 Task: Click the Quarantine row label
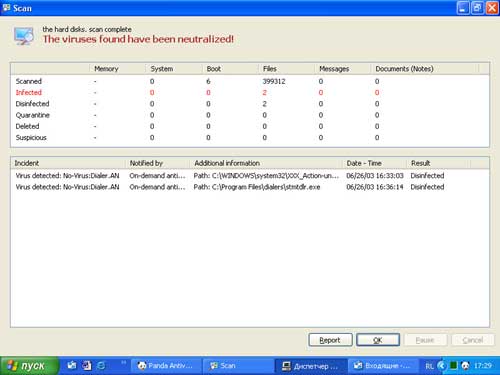pyautogui.click(x=33, y=115)
